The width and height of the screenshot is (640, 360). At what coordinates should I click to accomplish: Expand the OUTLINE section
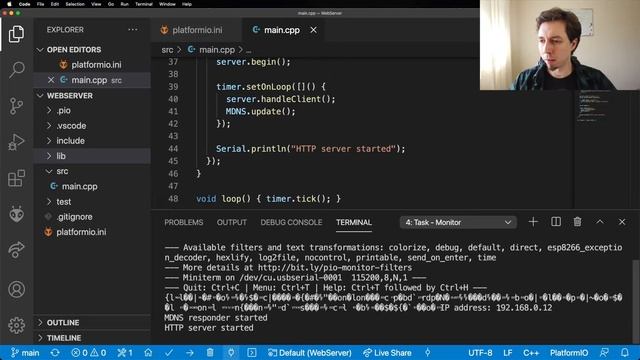click(92, 322)
